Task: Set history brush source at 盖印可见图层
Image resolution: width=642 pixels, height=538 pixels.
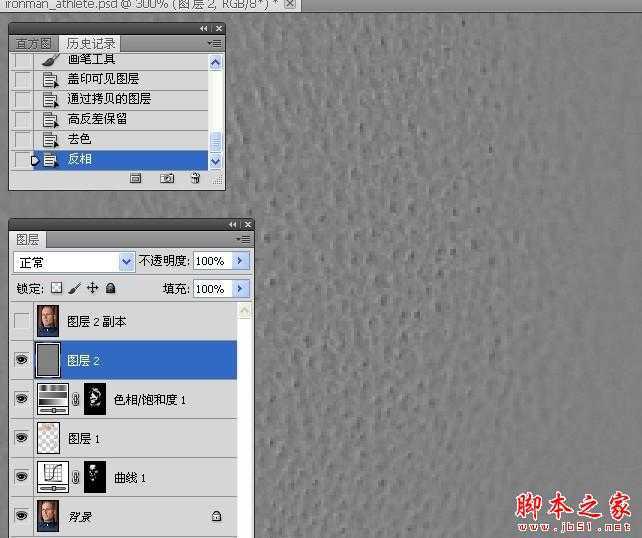Action: click(x=23, y=79)
